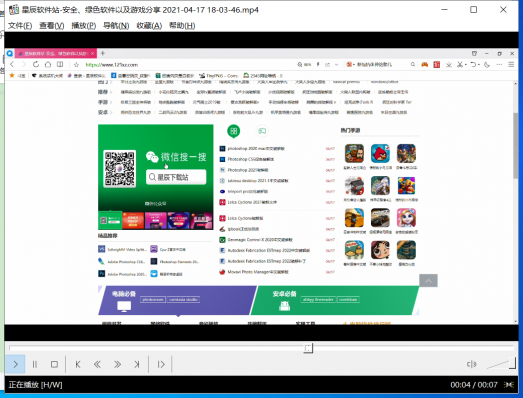The height and width of the screenshot is (398, 523).
Task: Open the 收藏(A) menu
Action: click(149, 26)
